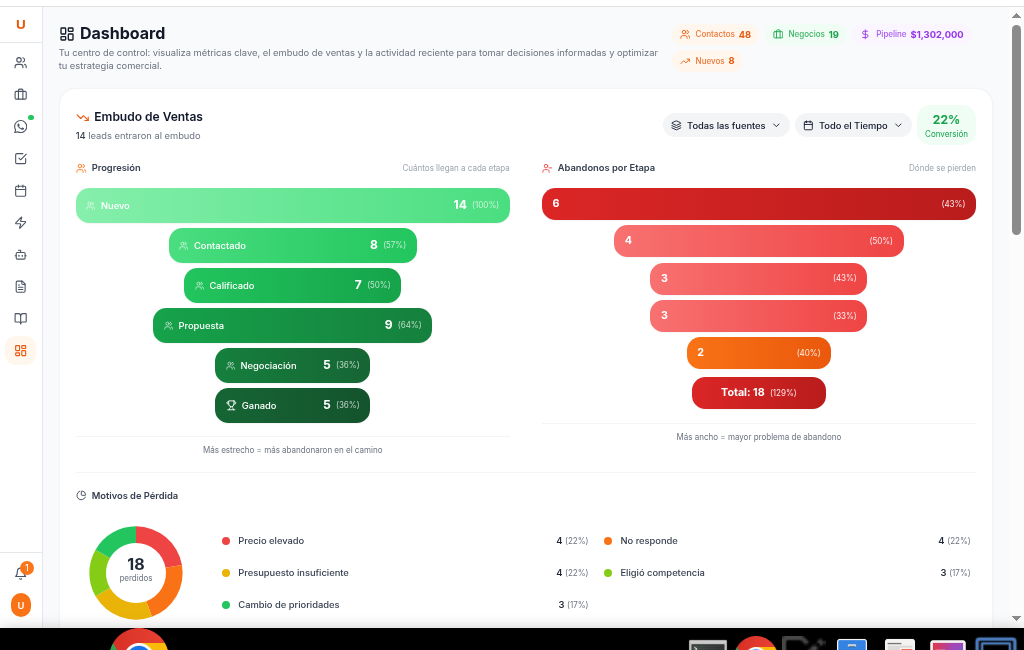Screen dimensions: 1024x650
Task: Open the Todo el Tiempo dropdown
Action: 853,125
